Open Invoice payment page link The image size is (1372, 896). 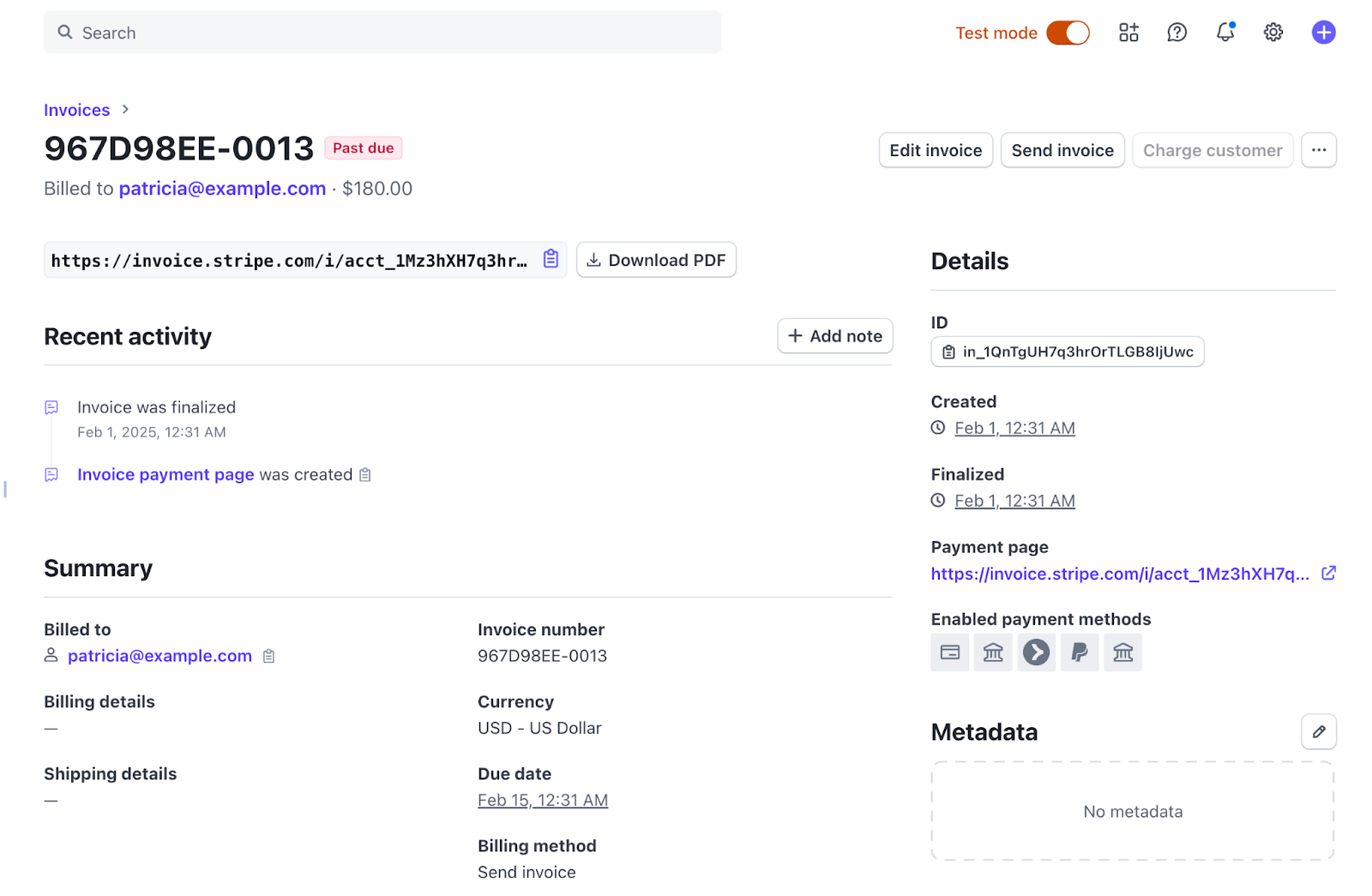(165, 475)
